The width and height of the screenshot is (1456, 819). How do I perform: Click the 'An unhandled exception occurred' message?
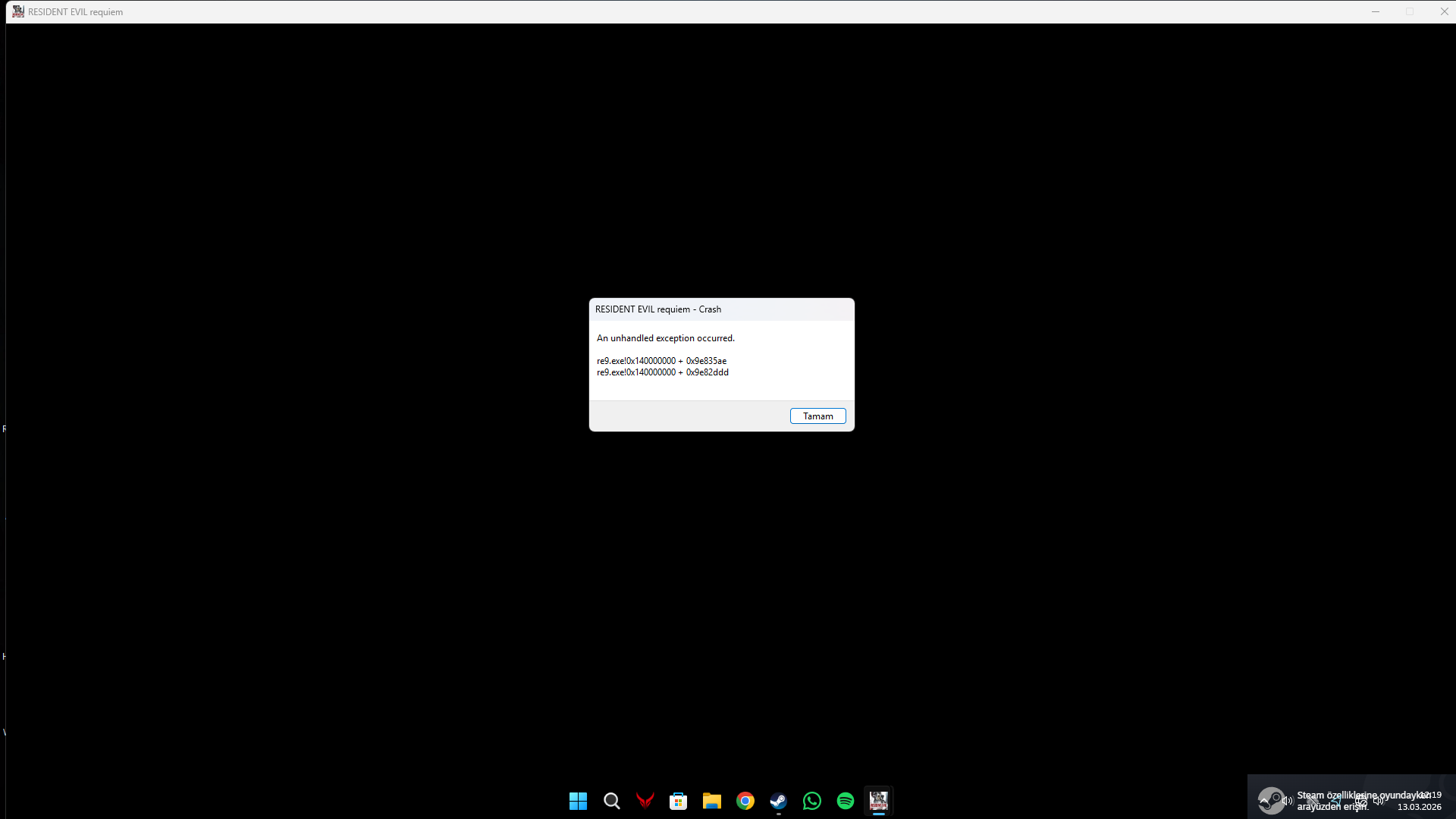665,338
